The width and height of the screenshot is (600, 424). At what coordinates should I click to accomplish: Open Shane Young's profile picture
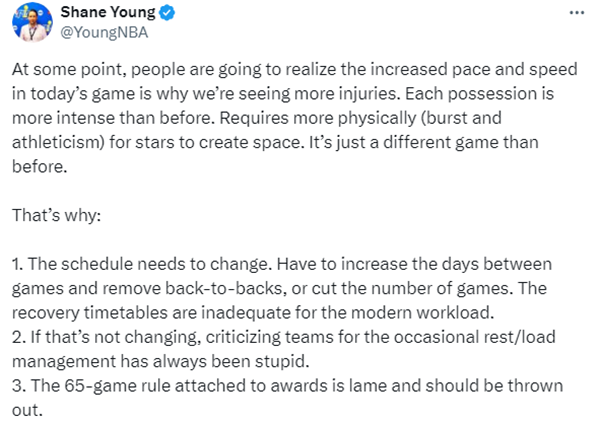[x=34, y=23]
